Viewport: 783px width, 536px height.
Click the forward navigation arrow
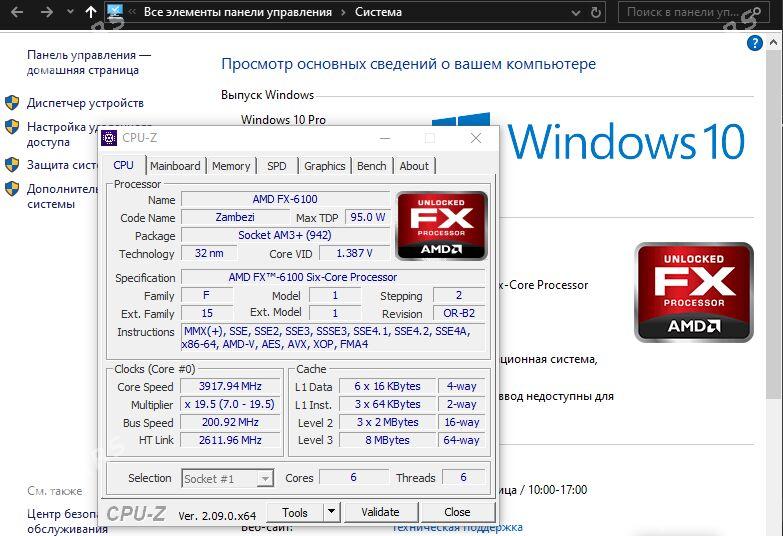pos(46,13)
